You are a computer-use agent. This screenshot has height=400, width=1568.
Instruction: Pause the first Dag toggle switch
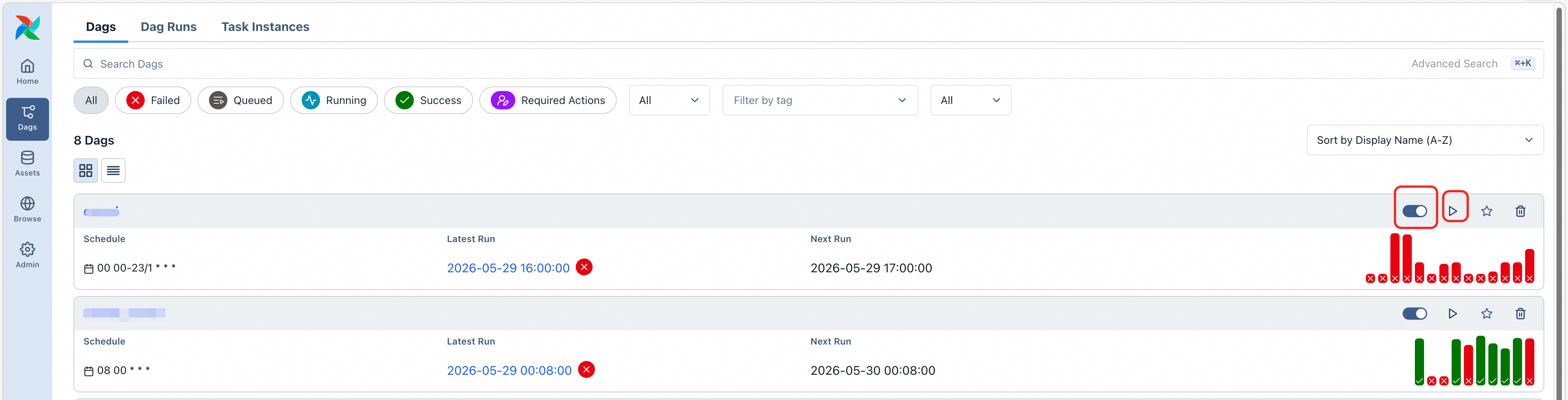(1414, 211)
